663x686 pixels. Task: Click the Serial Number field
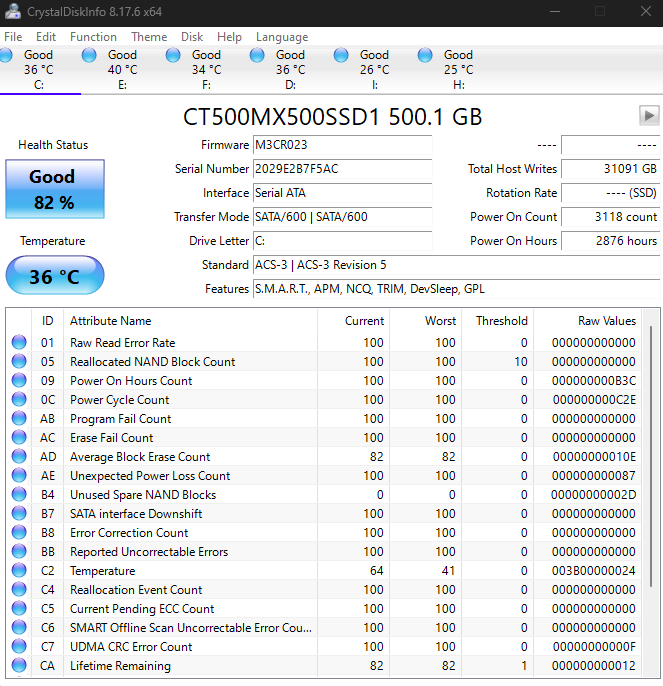pyautogui.click(x=343, y=169)
